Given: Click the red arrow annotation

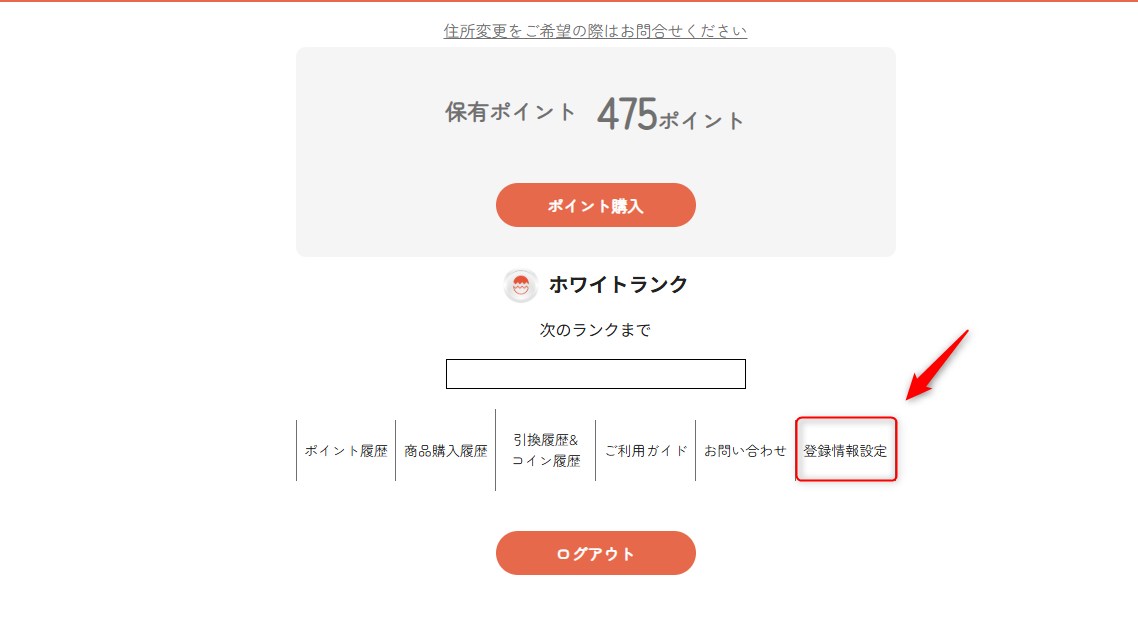Looking at the screenshot, I should 937,365.
